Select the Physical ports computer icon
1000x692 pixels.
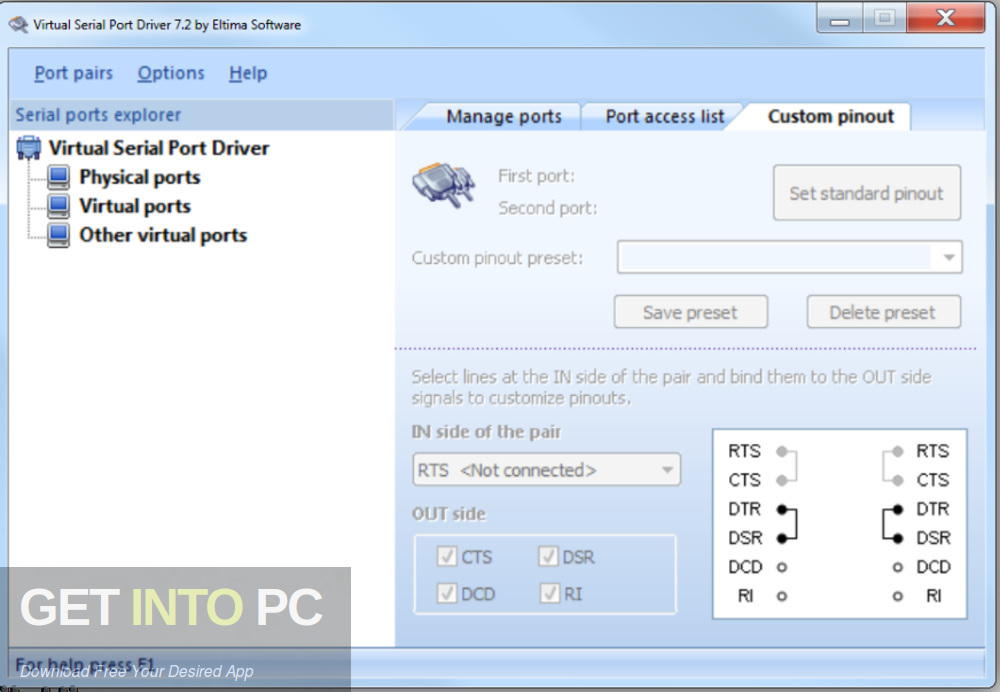point(58,177)
